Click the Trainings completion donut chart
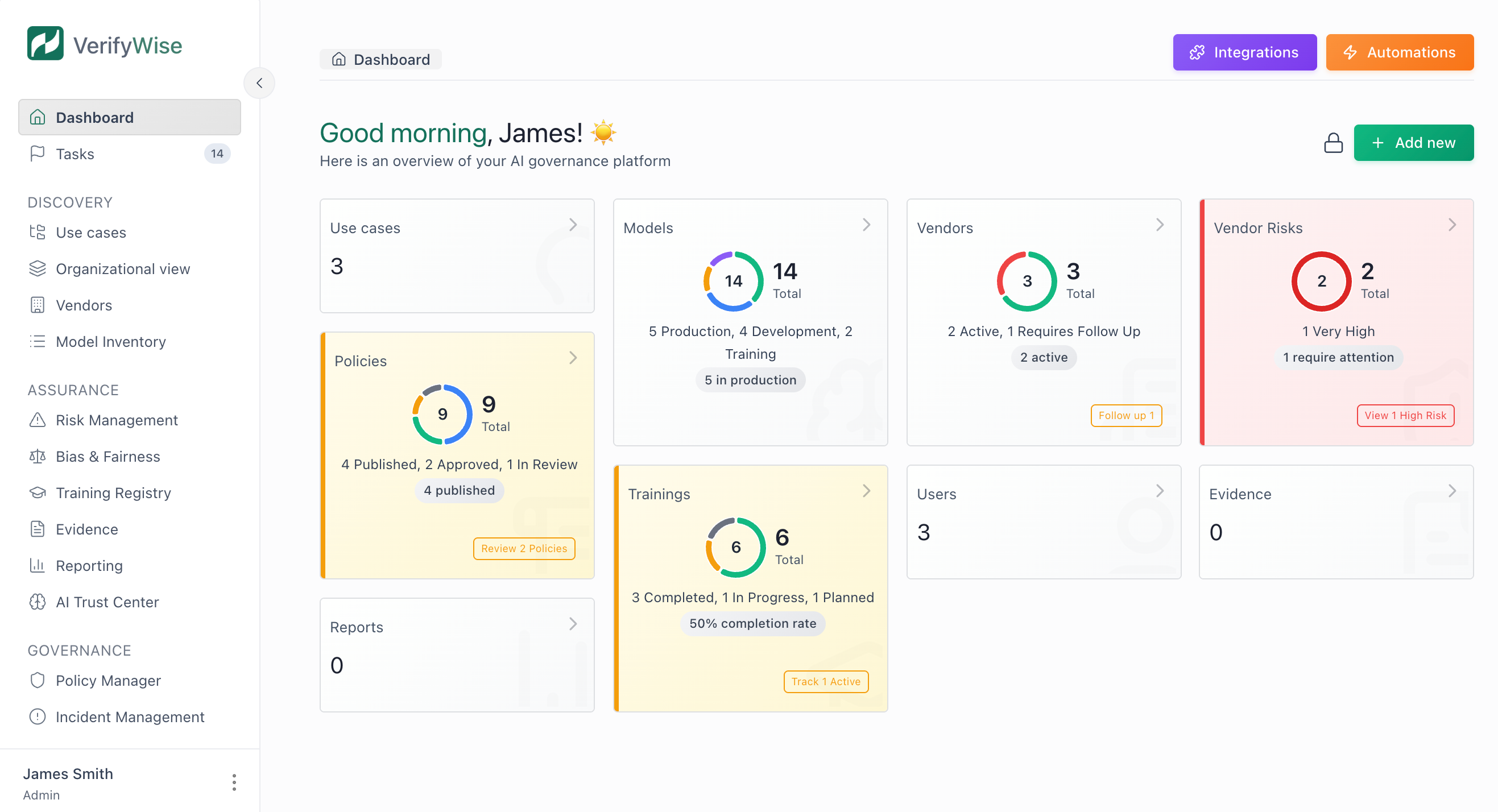Image resolution: width=1498 pixels, height=812 pixels. (x=736, y=547)
